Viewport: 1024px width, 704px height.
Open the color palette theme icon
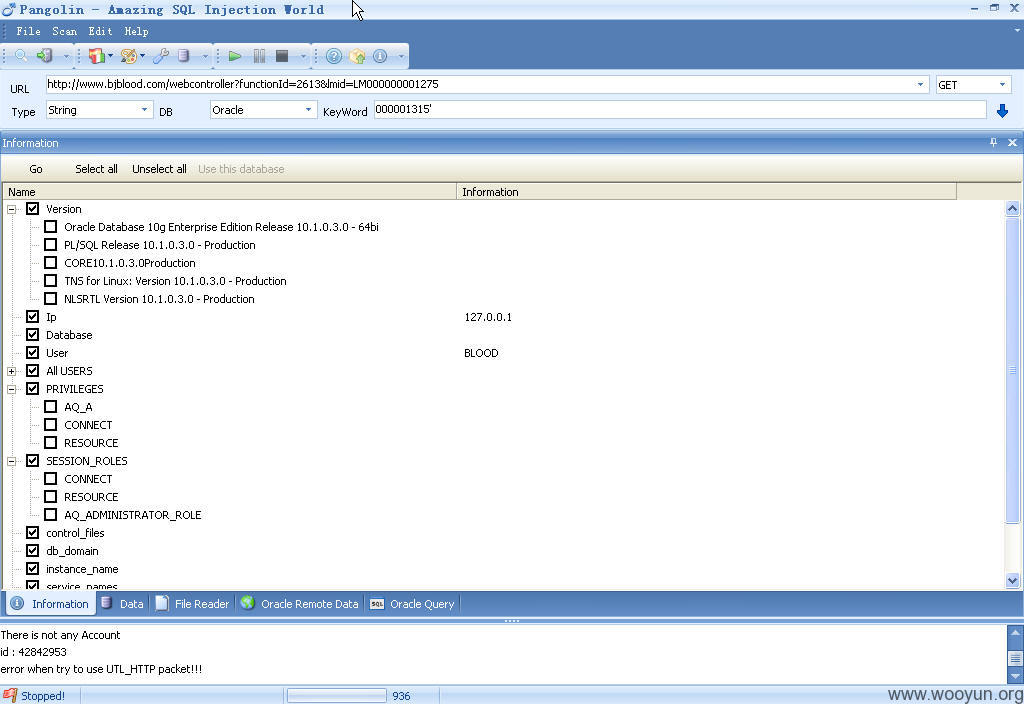click(x=129, y=56)
